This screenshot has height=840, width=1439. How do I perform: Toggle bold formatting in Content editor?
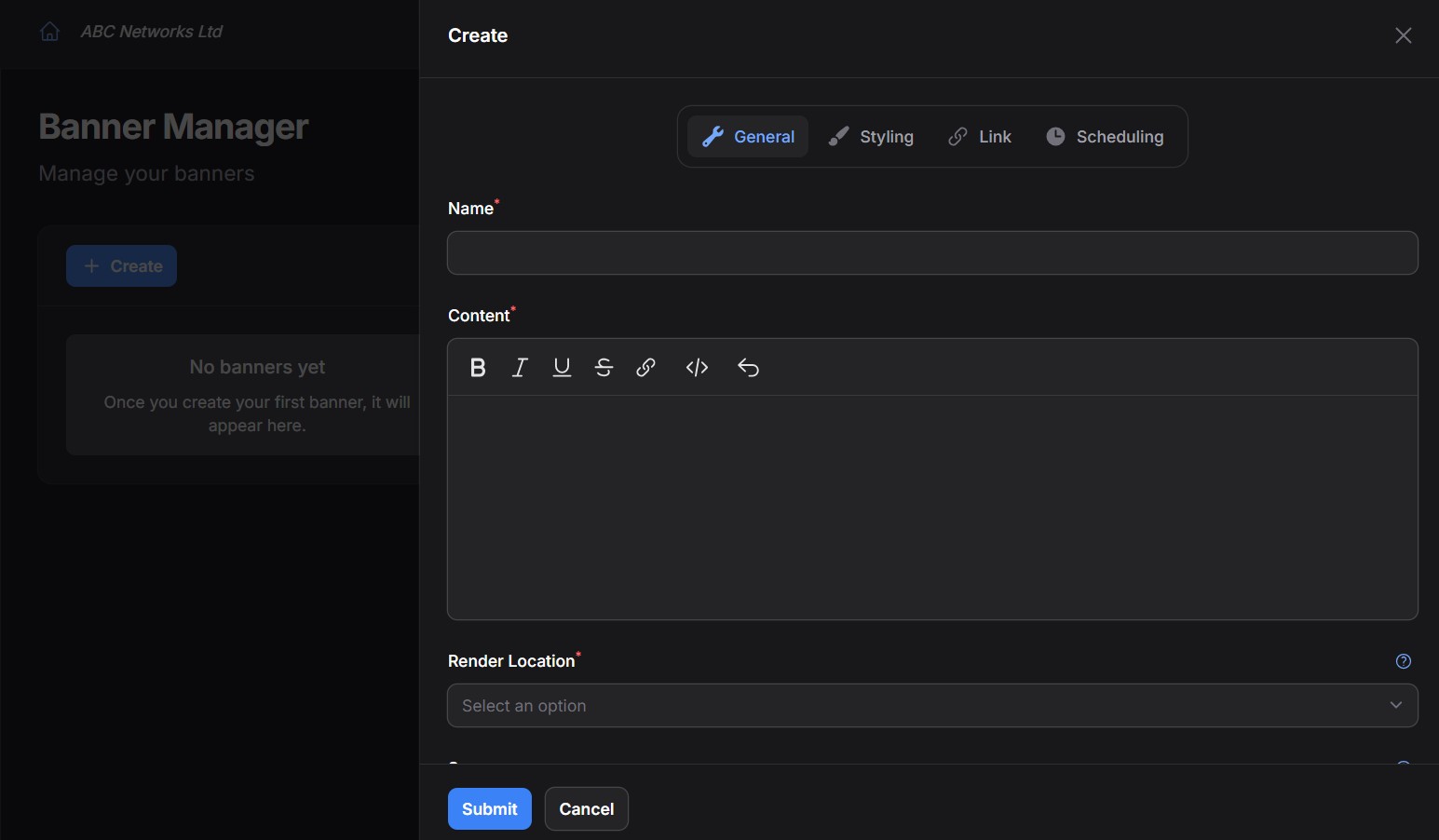point(478,368)
